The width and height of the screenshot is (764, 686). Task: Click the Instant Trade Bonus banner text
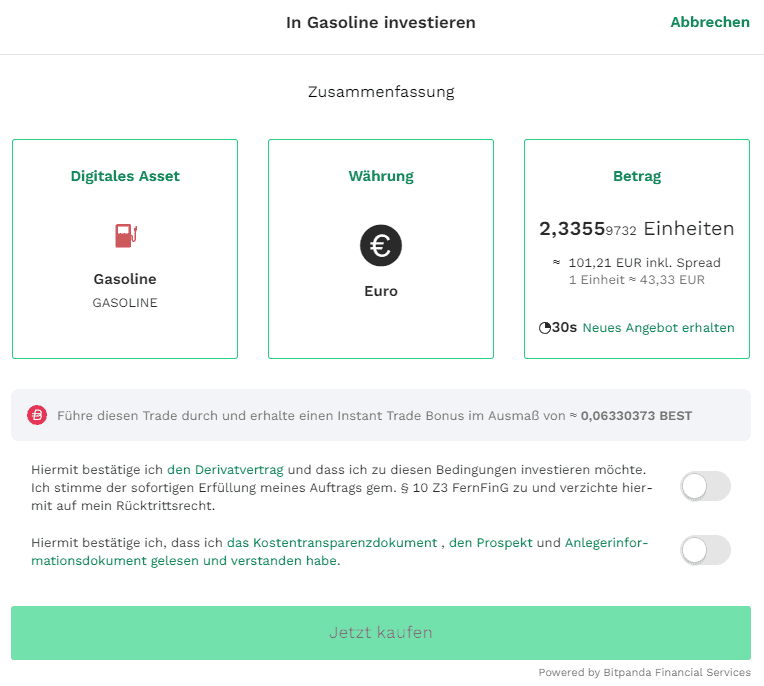[x=374, y=416]
